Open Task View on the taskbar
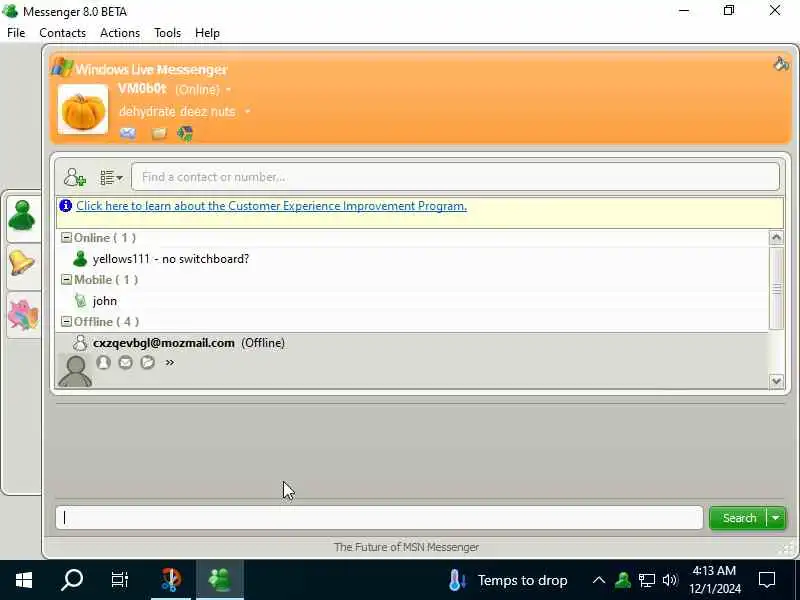Viewport: 800px width, 600px height. (x=119, y=580)
